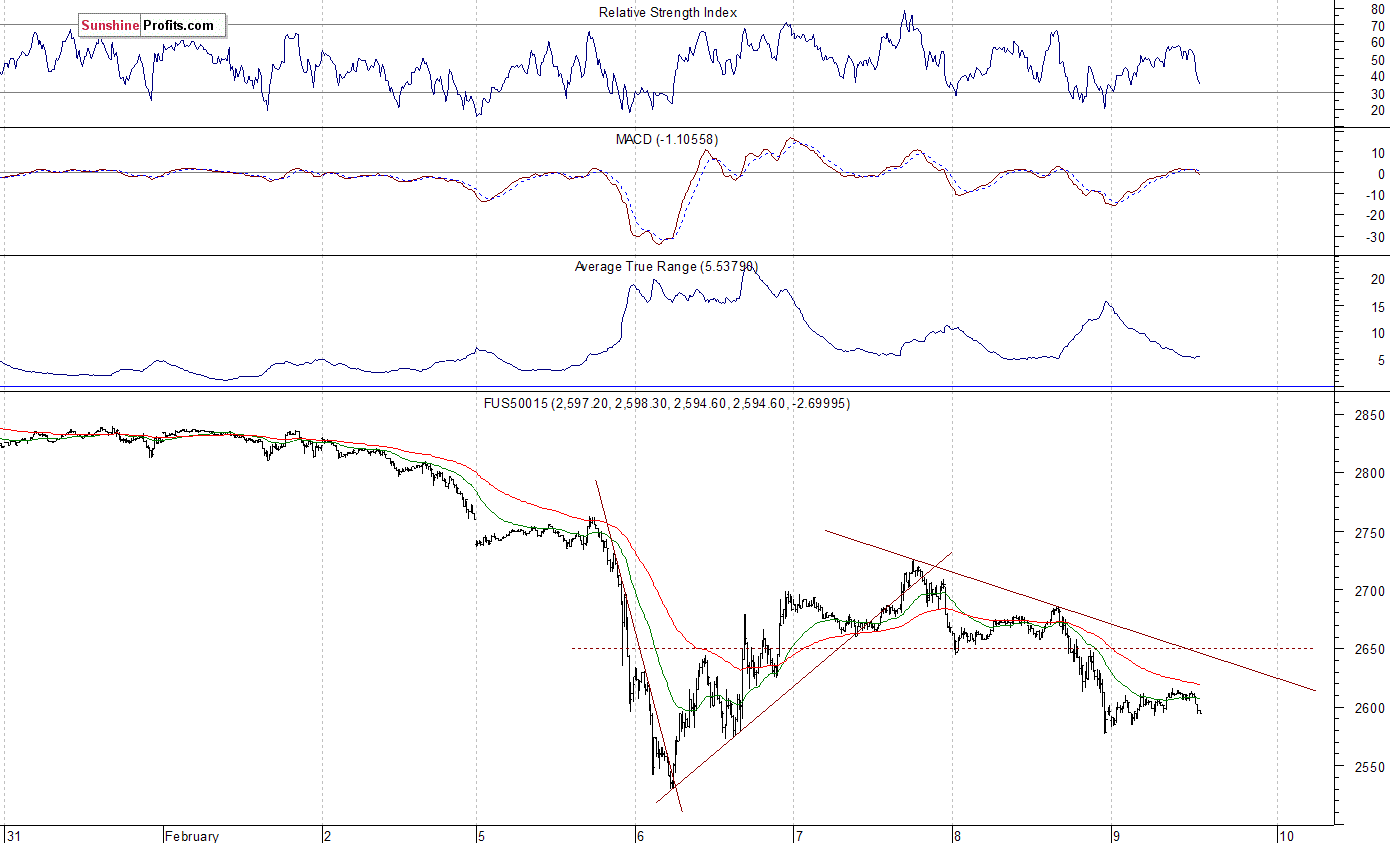
Task: Select the Average True Range (5.53796) title
Action: pos(666,266)
